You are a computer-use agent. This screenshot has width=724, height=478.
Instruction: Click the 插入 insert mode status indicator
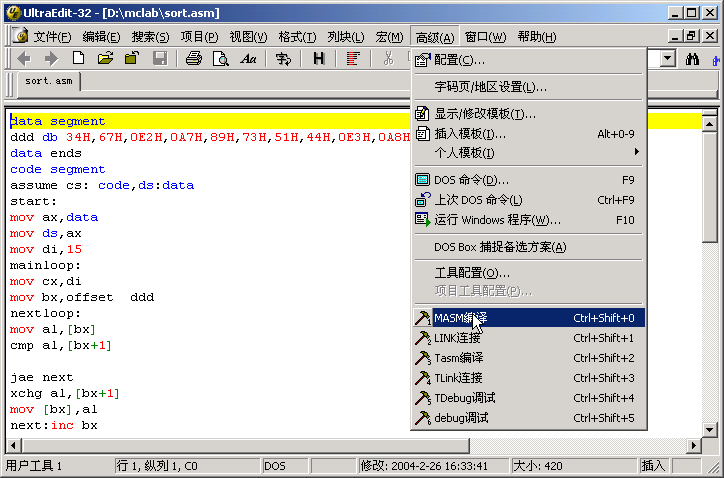pyautogui.click(x=654, y=466)
